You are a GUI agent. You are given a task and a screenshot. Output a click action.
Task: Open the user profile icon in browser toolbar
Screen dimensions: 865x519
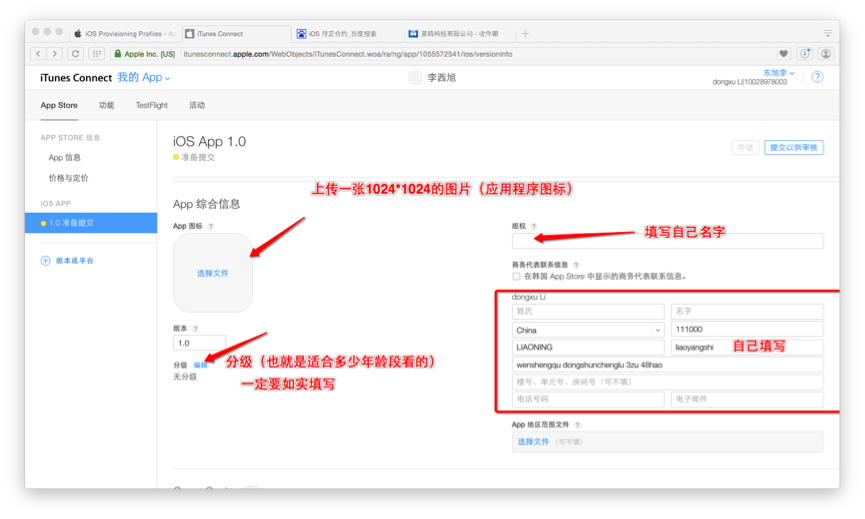pos(826,53)
